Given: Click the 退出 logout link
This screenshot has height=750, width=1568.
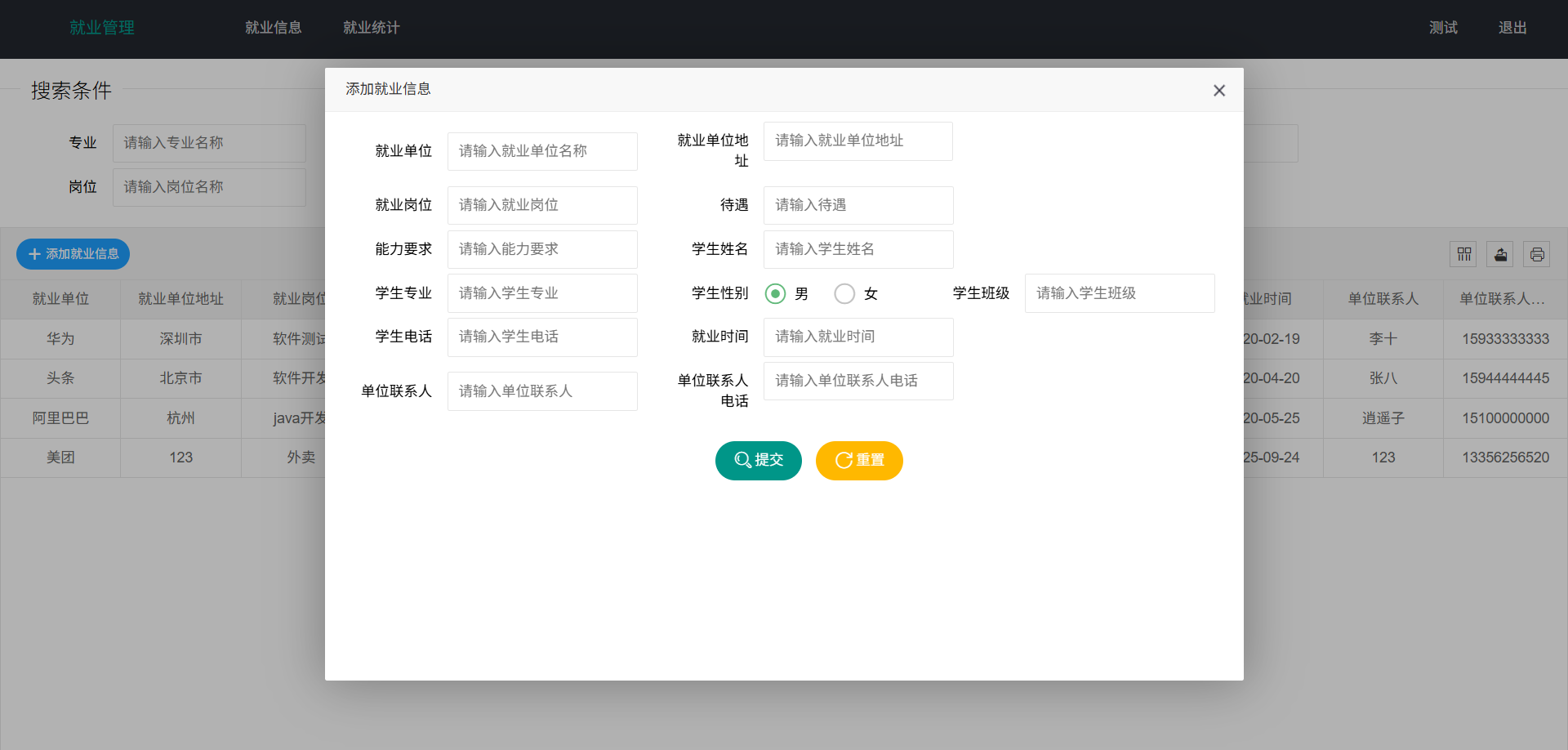Looking at the screenshot, I should 1512,27.
